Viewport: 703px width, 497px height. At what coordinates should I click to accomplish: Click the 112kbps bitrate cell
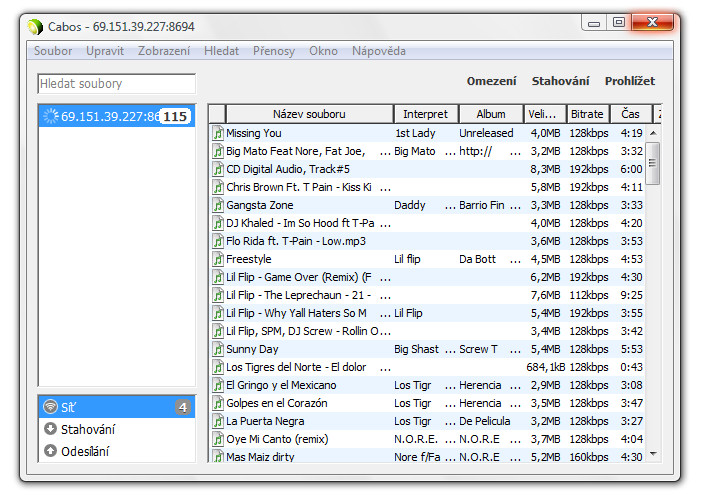pos(589,295)
